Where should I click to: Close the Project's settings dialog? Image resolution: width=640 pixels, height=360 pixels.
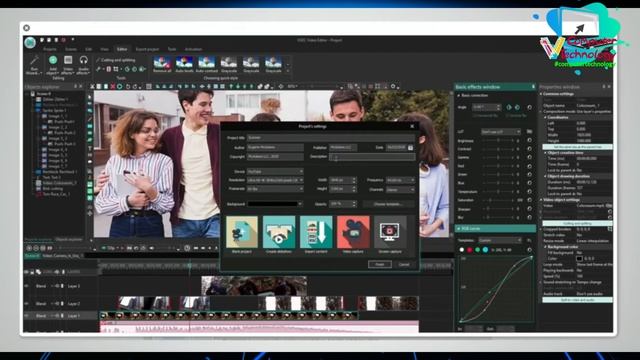tap(412, 127)
